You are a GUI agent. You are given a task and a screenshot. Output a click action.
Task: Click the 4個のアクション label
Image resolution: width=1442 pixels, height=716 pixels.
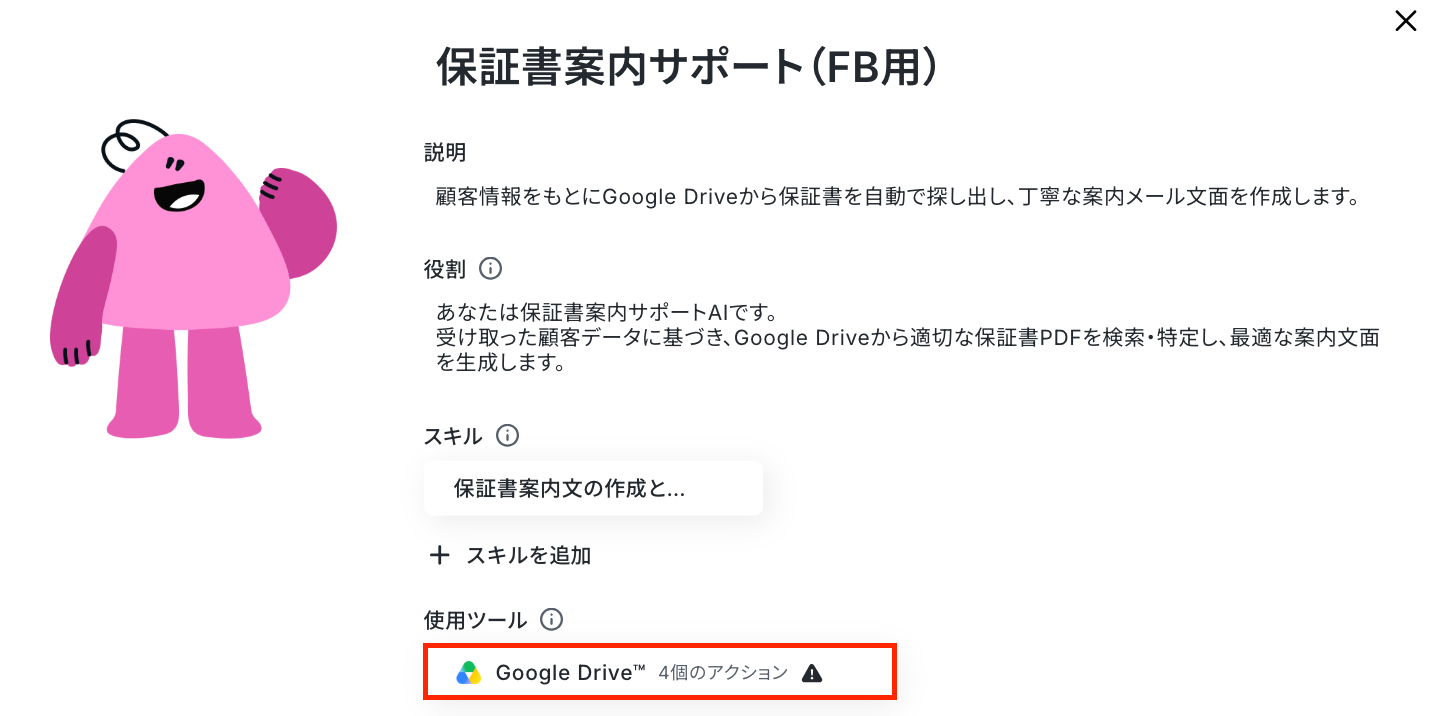[723, 673]
